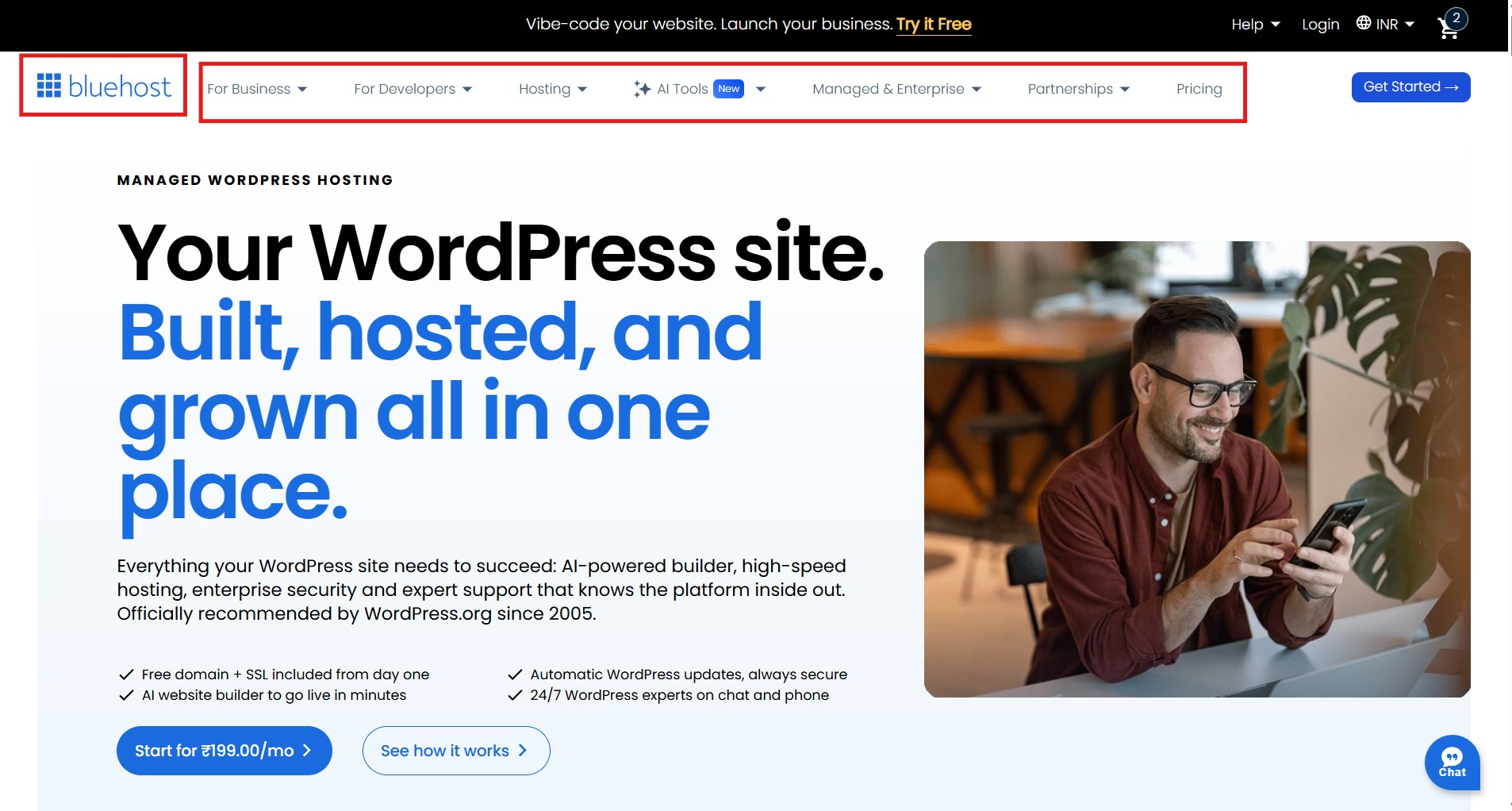Expand the For Developers dropdown arrow
1512x811 pixels.
coord(467,90)
